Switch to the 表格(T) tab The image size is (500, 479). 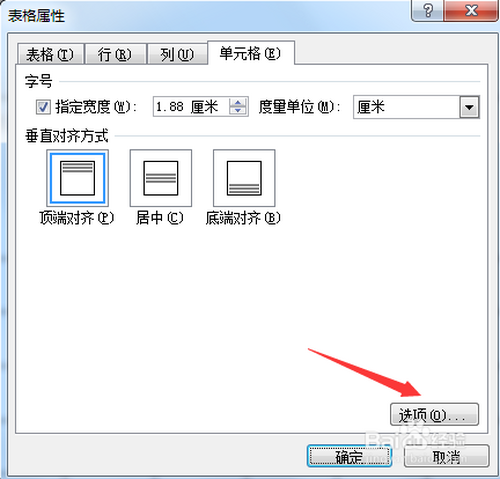tap(50, 54)
